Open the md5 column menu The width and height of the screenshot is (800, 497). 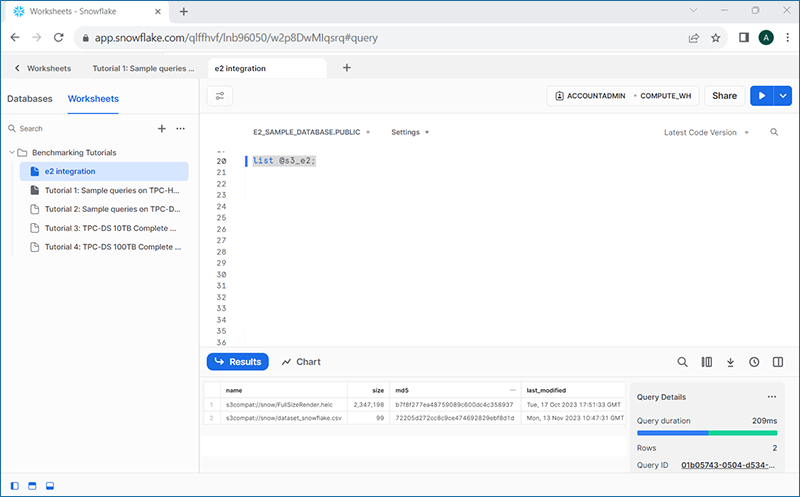point(513,390)
